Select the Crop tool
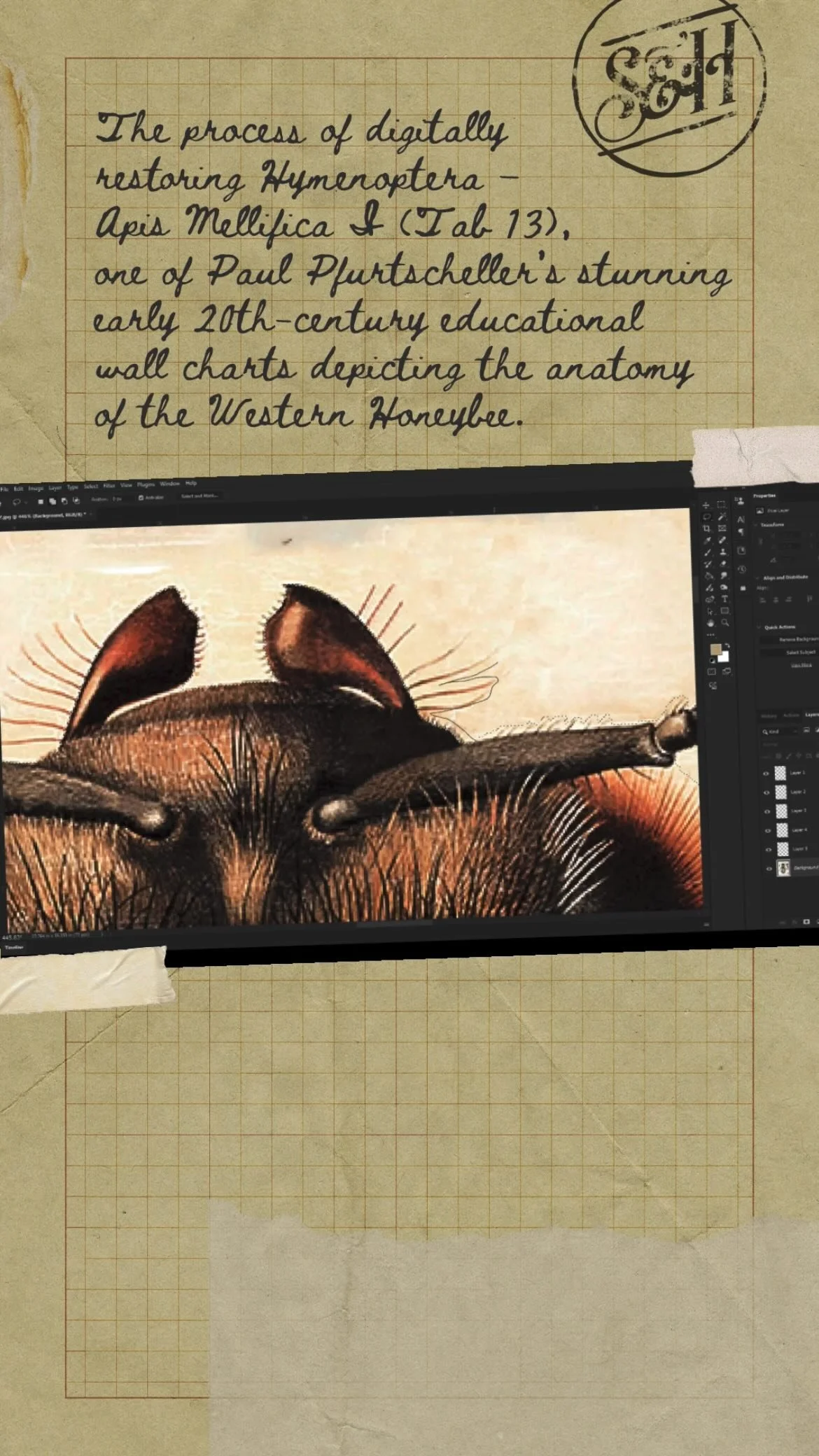This screenshot has width=819, height=1456. [x=706, y=528]
